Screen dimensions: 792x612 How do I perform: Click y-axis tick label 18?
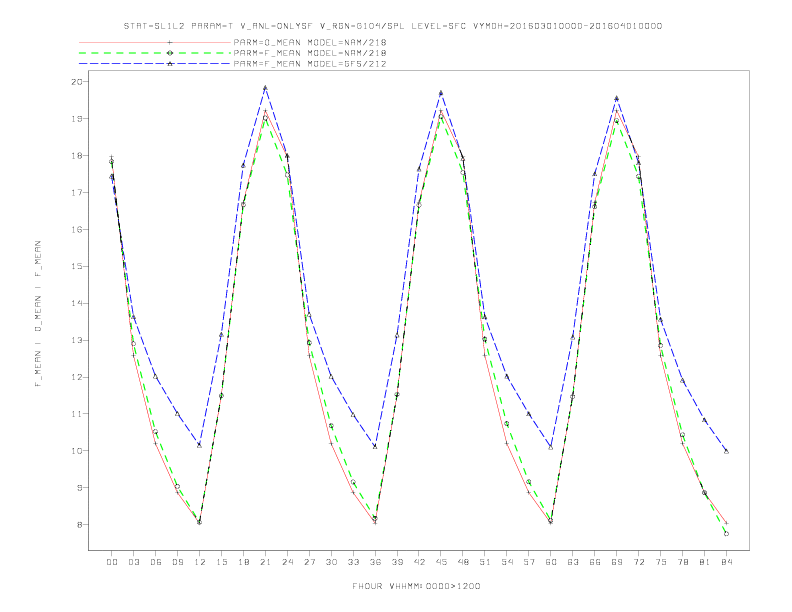tap(78, 156)
